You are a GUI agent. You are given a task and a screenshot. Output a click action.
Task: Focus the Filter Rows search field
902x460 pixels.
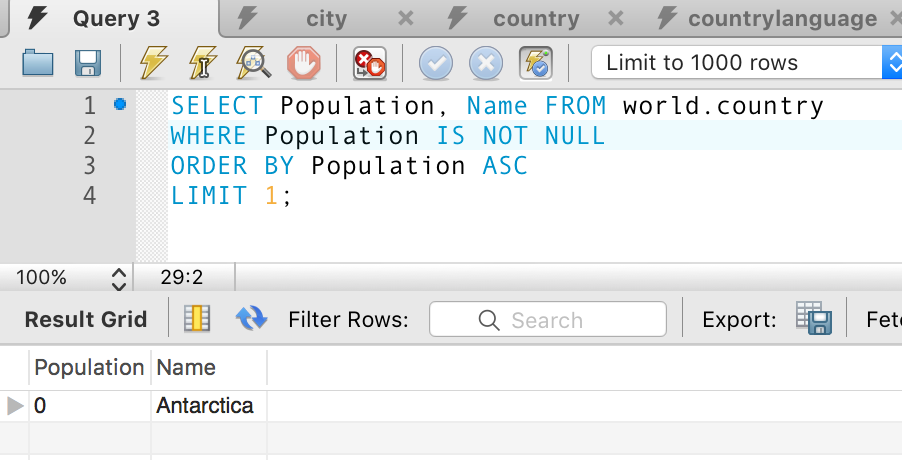(548, 319)
